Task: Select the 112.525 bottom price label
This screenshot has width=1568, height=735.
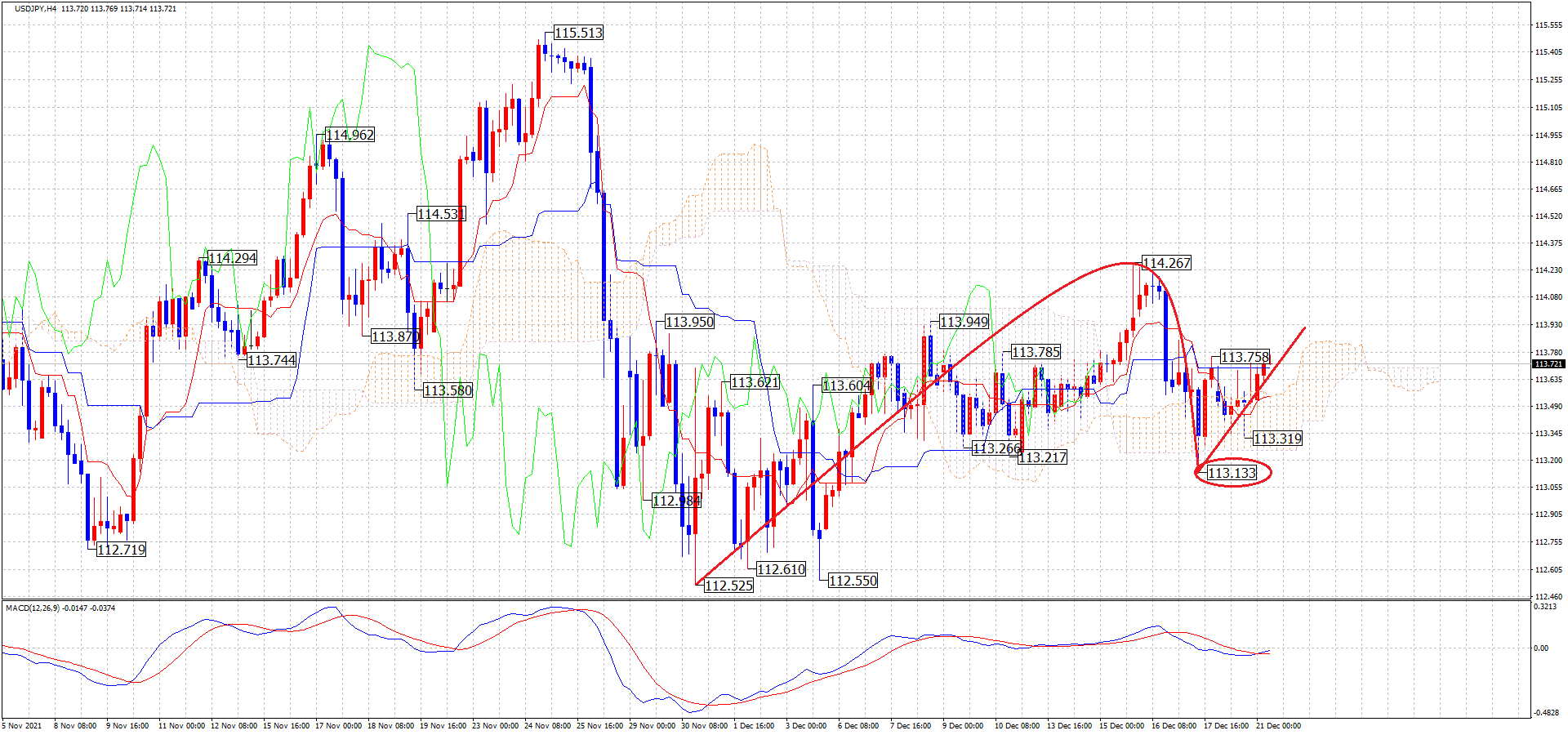Action: coord(728,586)
